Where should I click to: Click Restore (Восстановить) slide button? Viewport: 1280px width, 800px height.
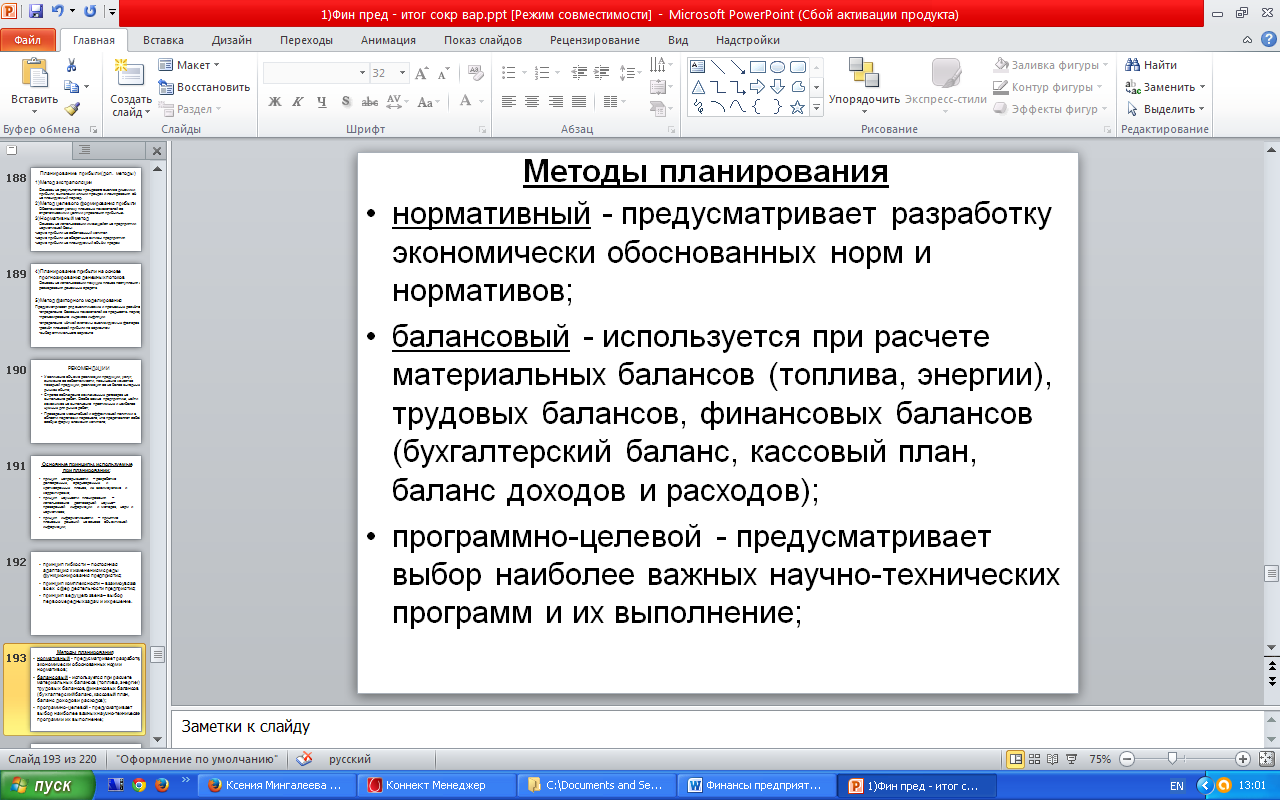(204, 87)
